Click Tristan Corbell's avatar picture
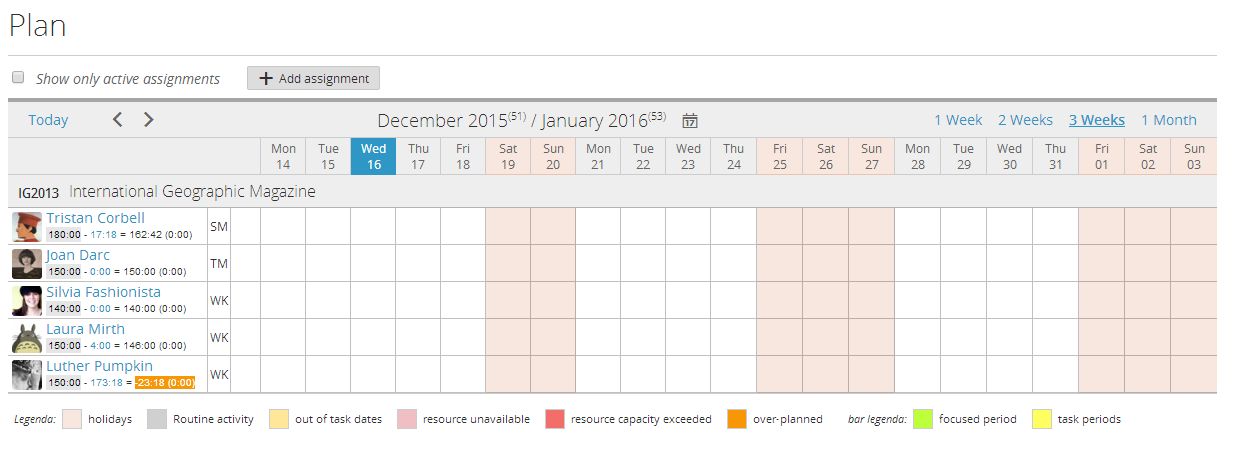The width and height of the screenshot is (1234, 453). coord(27,227)
